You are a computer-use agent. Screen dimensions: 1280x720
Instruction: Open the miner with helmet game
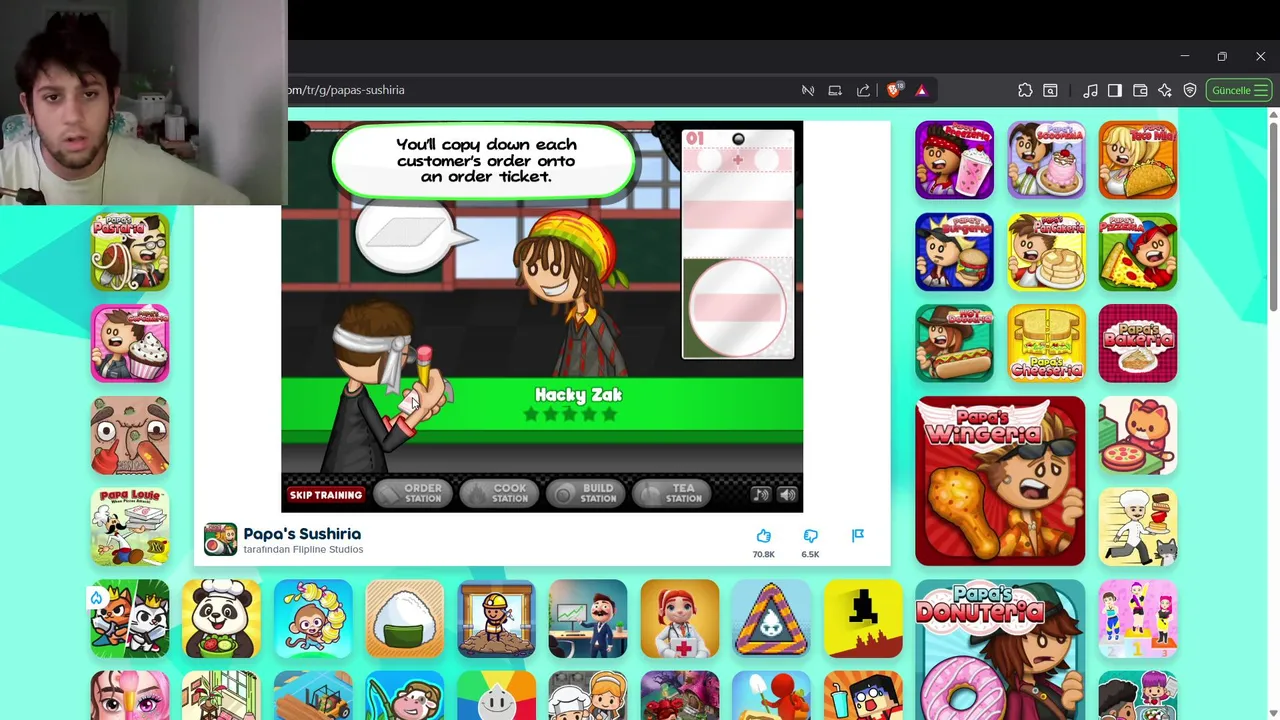tap(496, 619)
